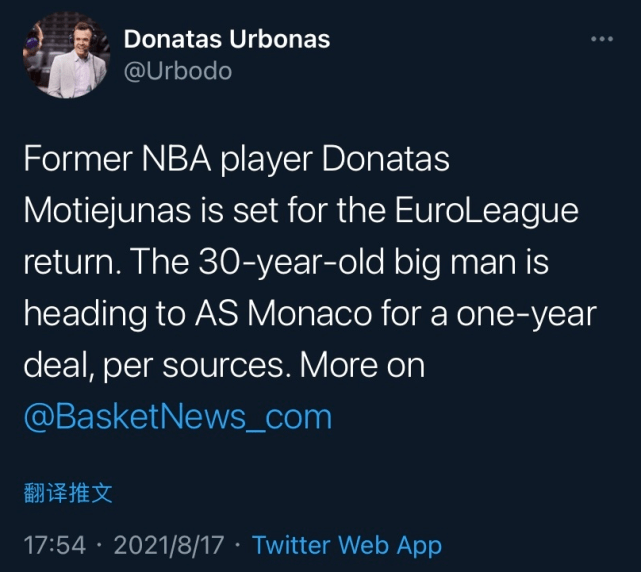The width and height of the screenshot is (641, 572).
Task: Open the @BasketNews_com mention link
Action: pyautogui.click(x=177, y=416)
